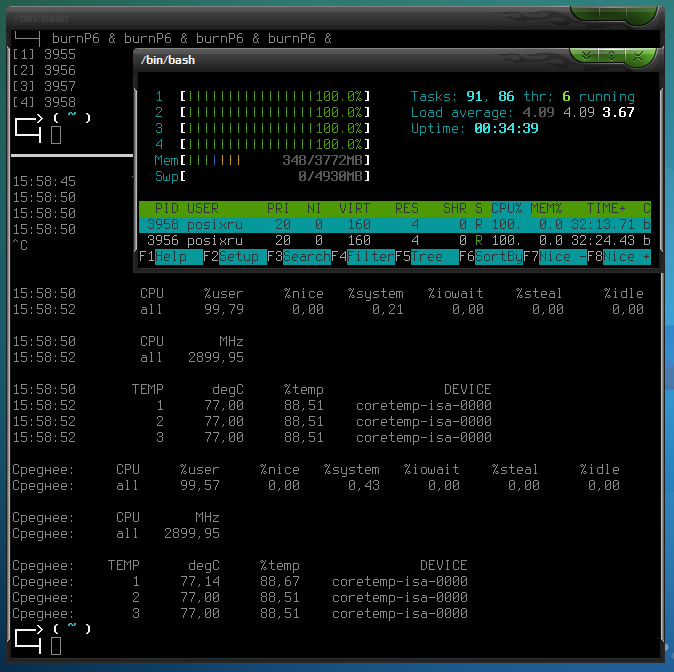674x672 pixels.
Task: Click the bottom shell prompt cursor
Action: [x=56, y=646]
